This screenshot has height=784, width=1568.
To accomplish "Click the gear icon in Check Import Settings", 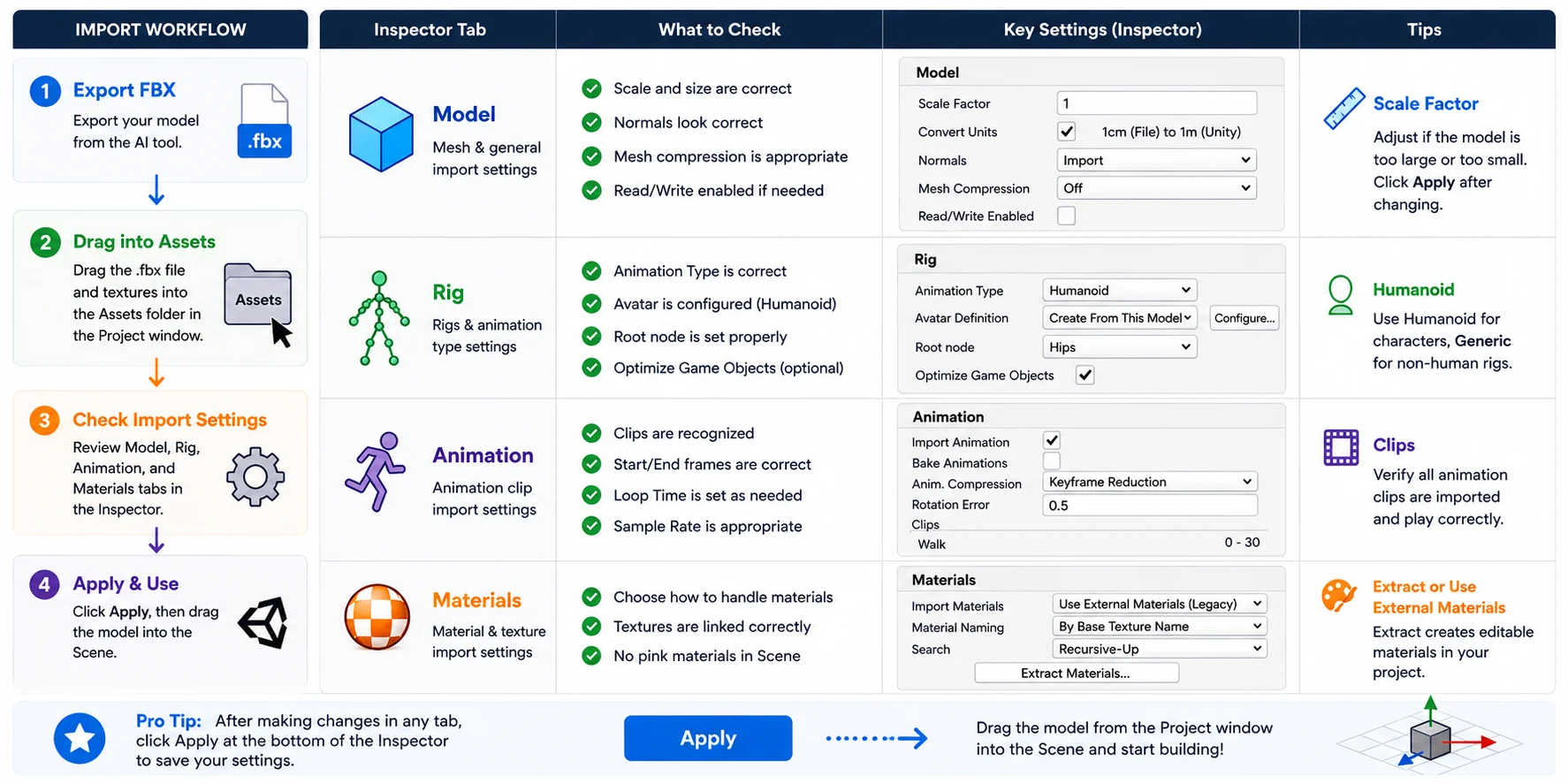I will click(x=255, y=477).
